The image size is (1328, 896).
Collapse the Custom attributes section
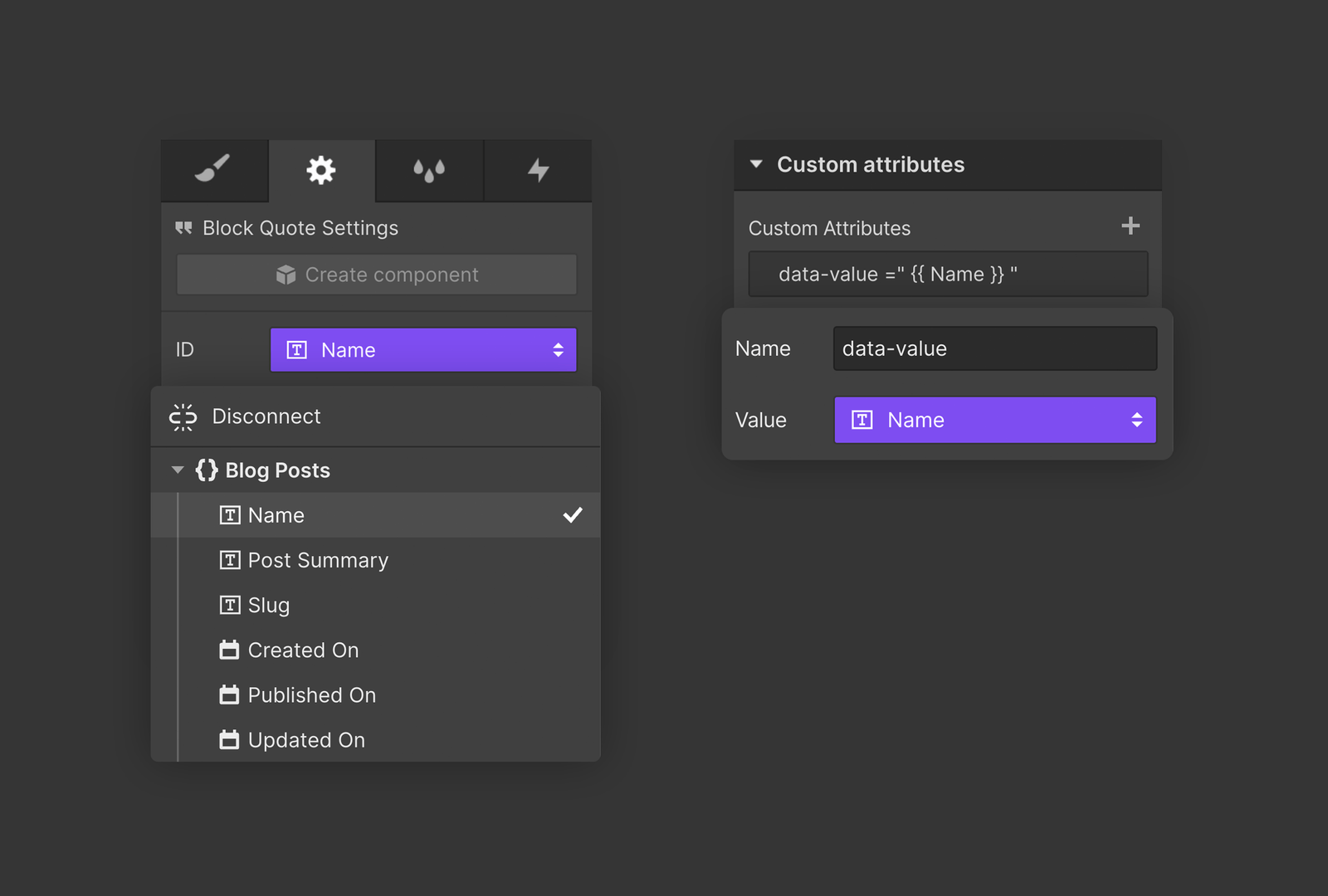tap(755, 164)
